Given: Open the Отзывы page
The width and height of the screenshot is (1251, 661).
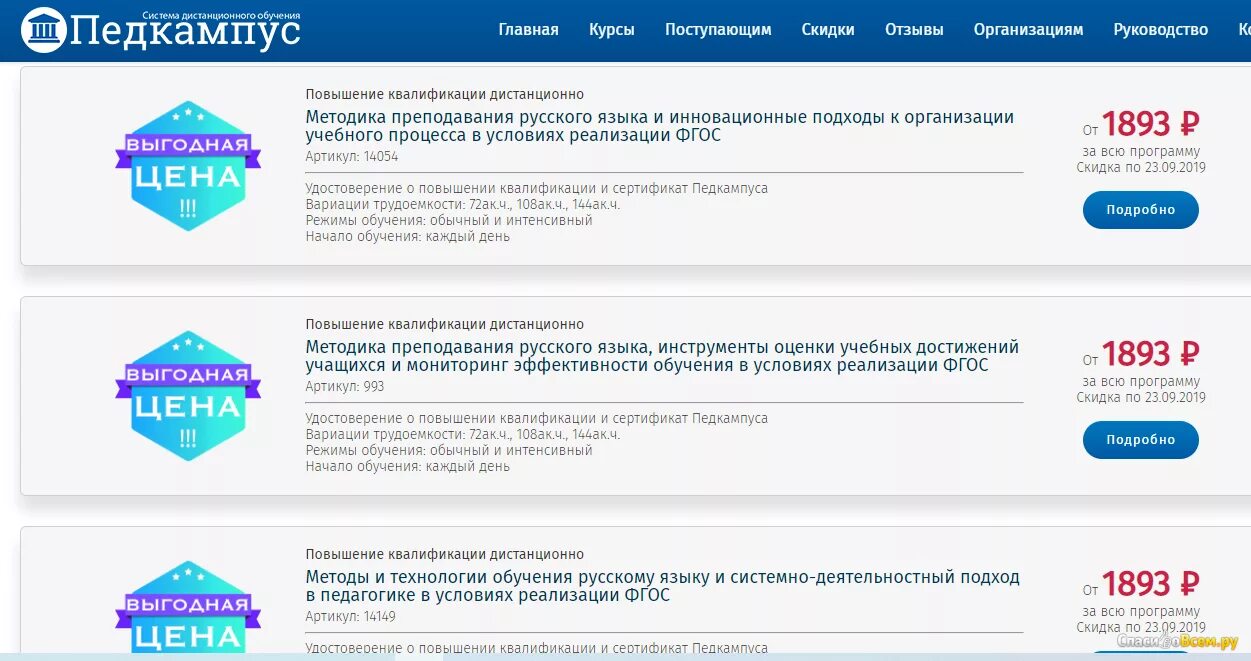Looking at the screenshot, I should (x=914, y=30).
